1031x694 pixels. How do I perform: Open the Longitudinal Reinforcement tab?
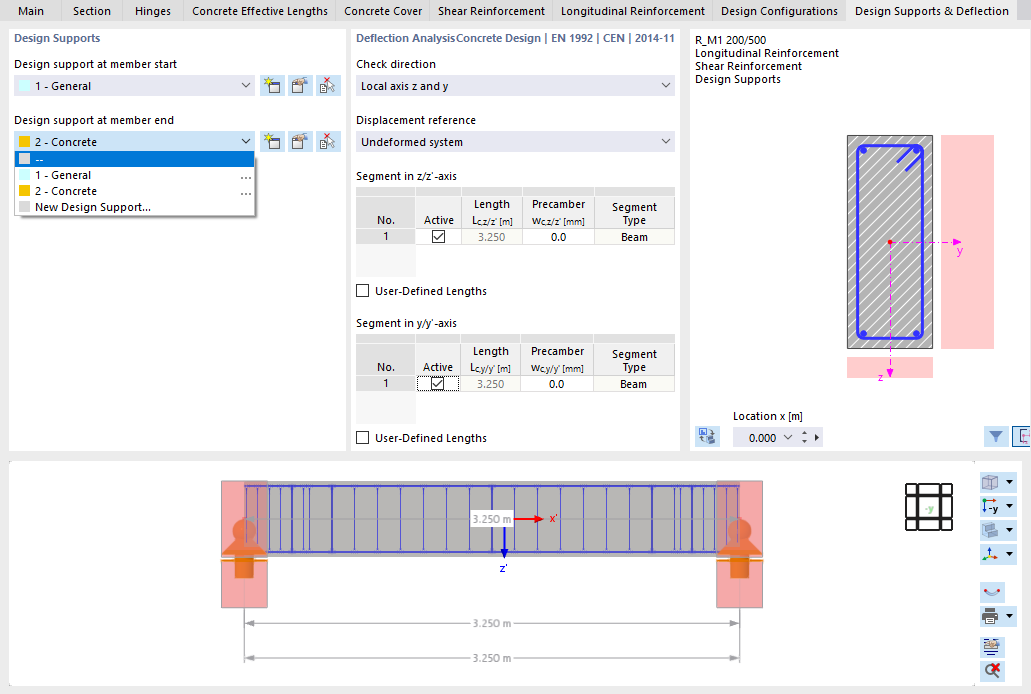(633, 11)
